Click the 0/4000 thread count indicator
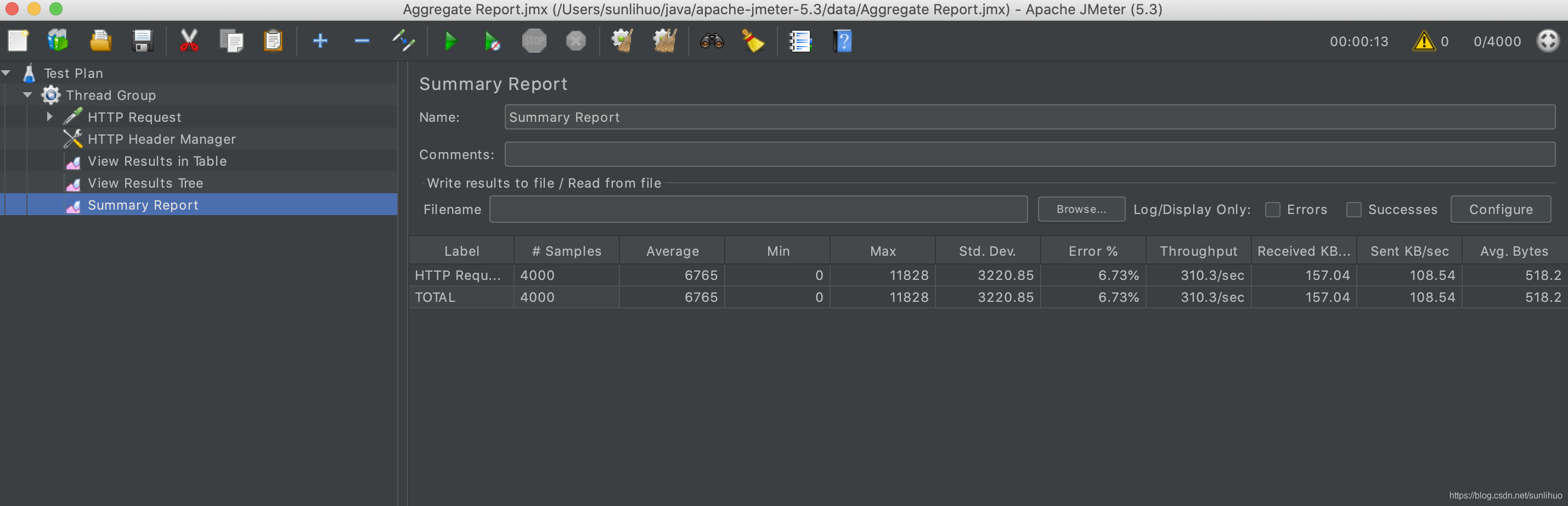1568x506 pixels. pyautogui.click(x=1497, y=41)
